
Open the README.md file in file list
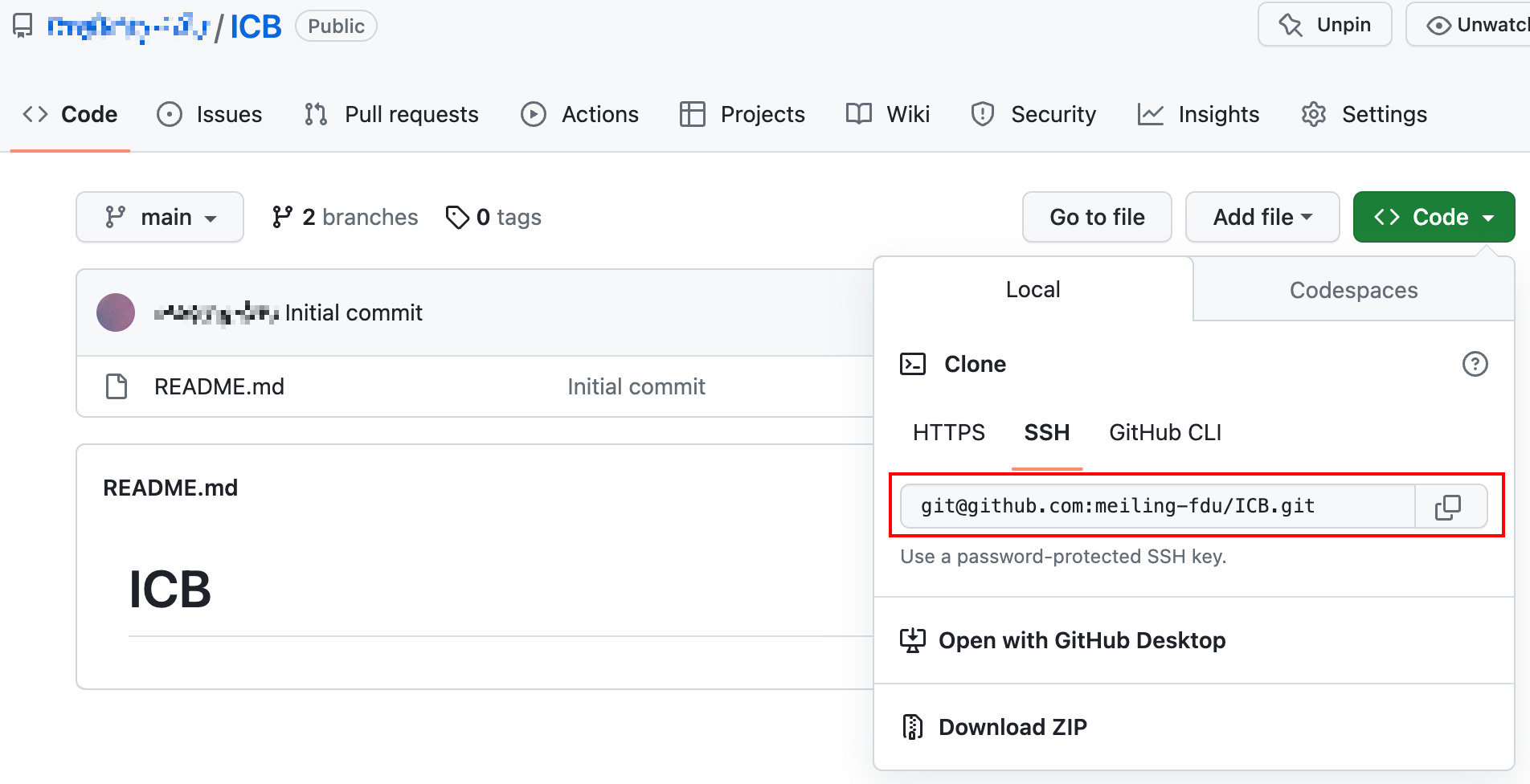[x=219, y=386]
